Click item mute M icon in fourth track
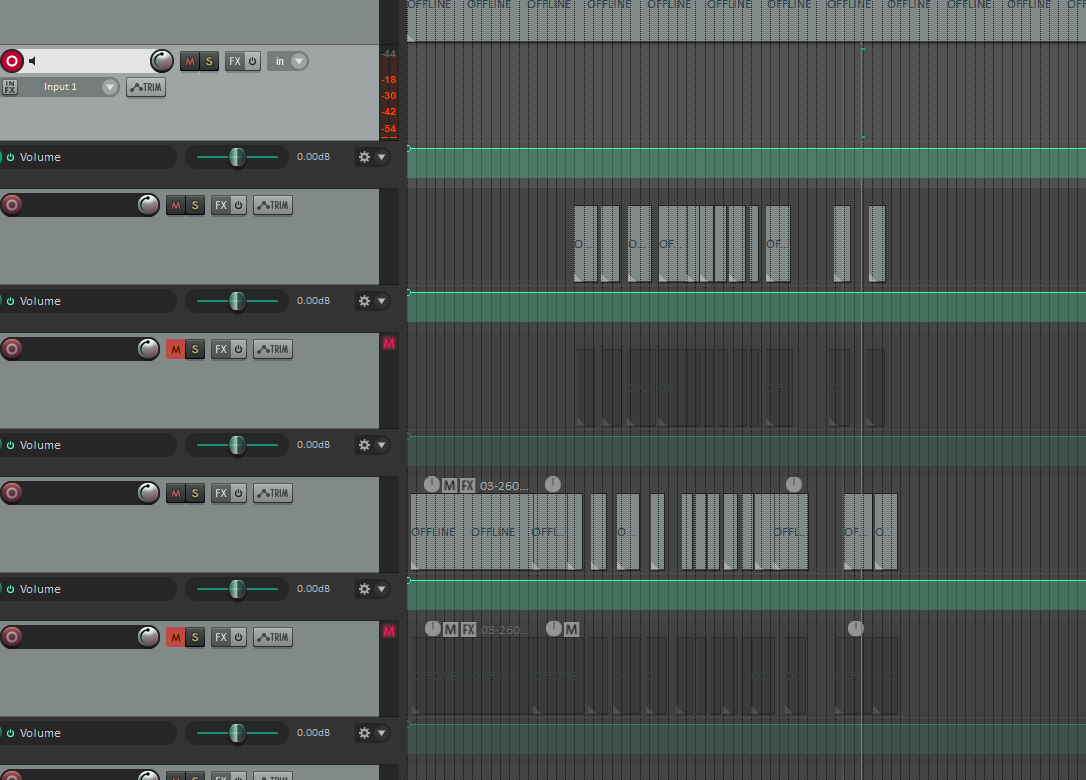Viewport: 1086px width, 780px height. click(449, 485)
